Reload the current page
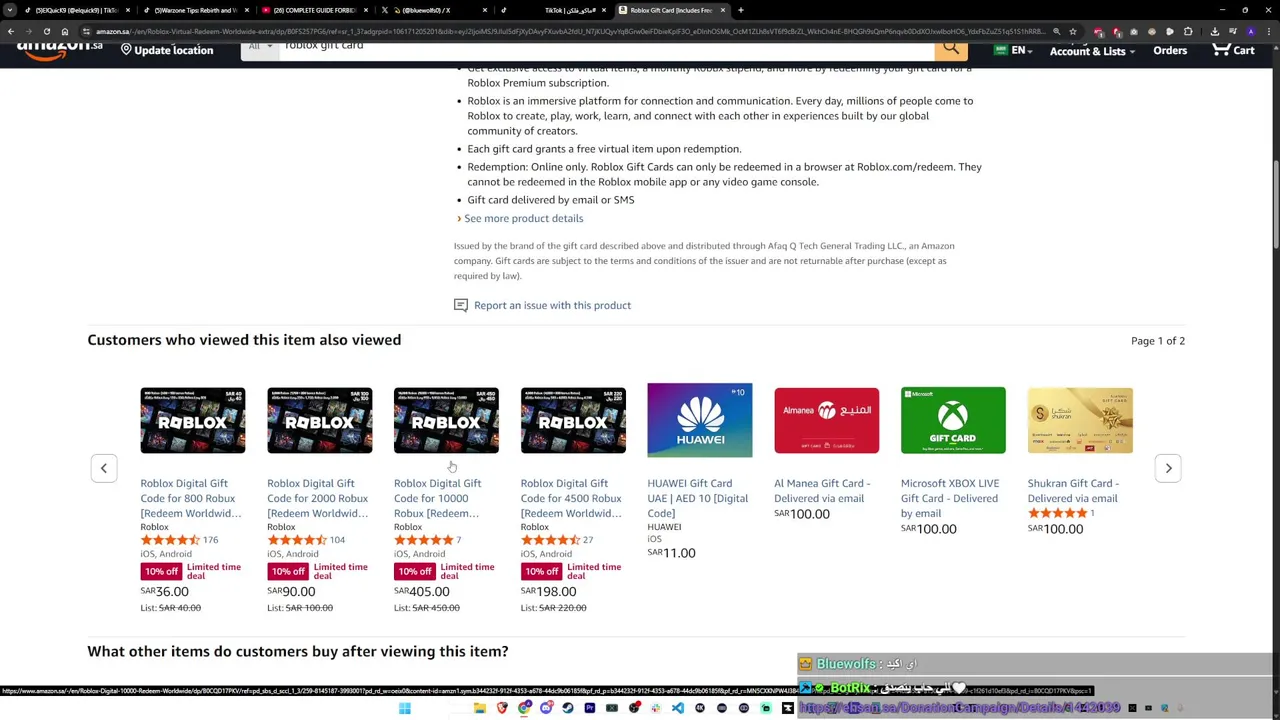The height and width of the screenshot is (720, 1280). [47, 31]
